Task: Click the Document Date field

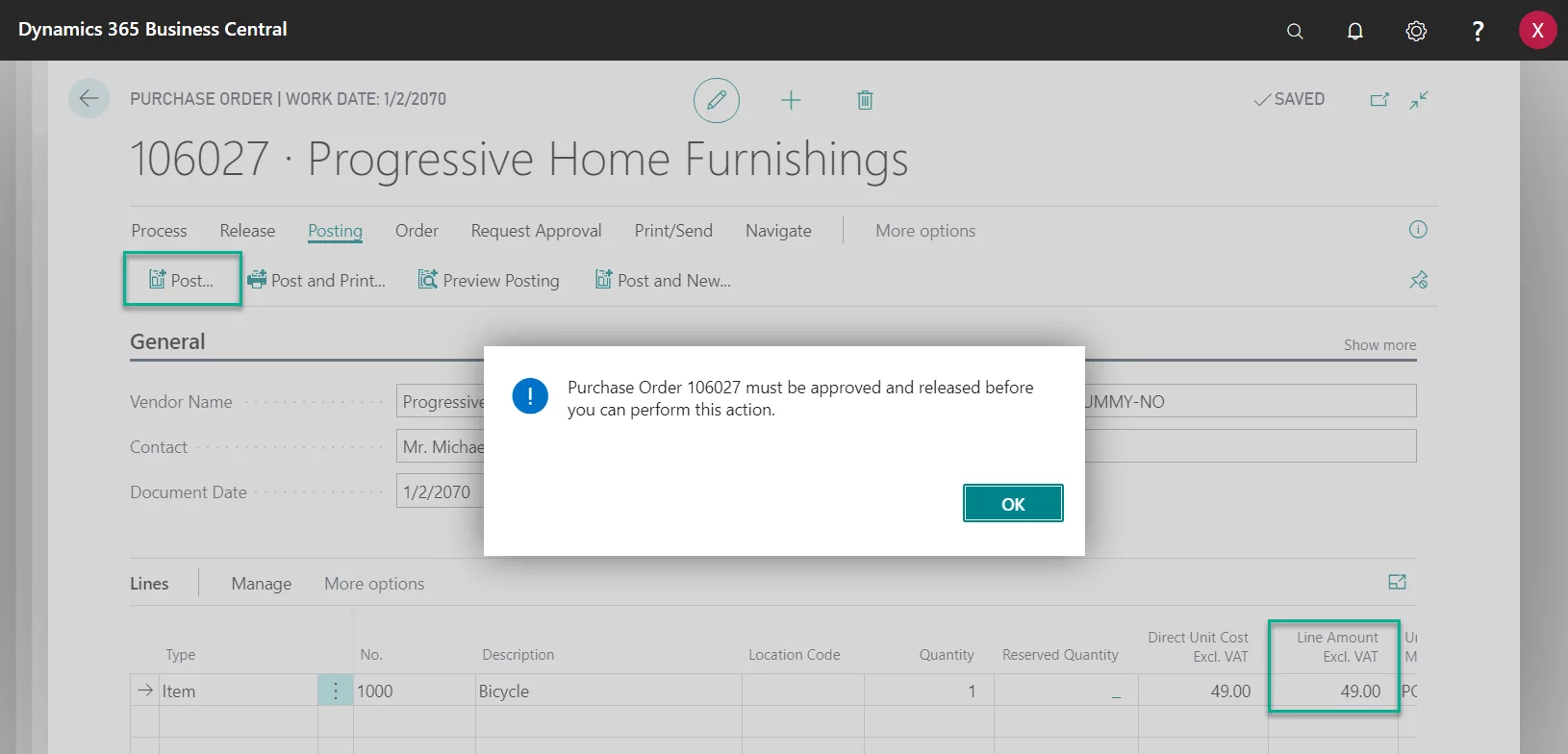Action: click(440, 492)
